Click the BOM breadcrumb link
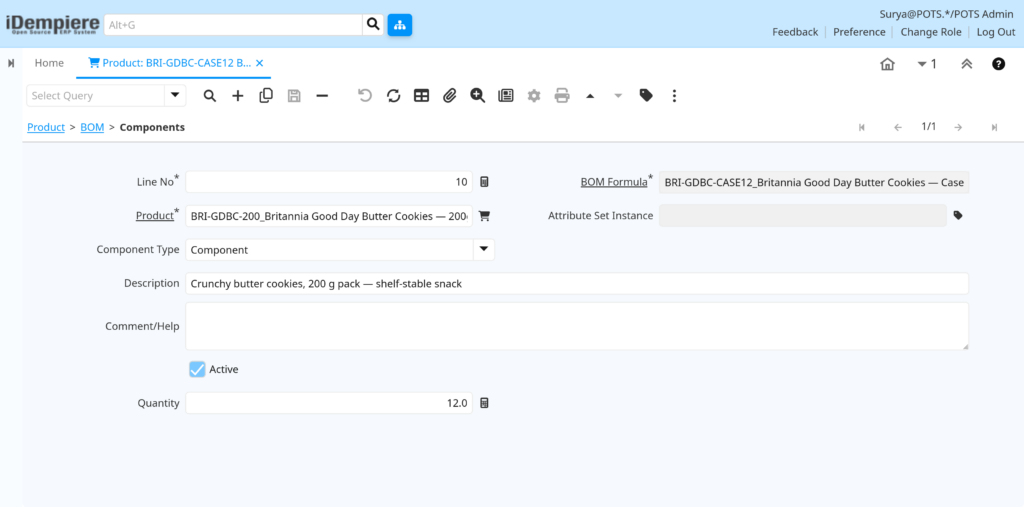The width and height of the screenshot is (1024, 507). click(92, 127)
